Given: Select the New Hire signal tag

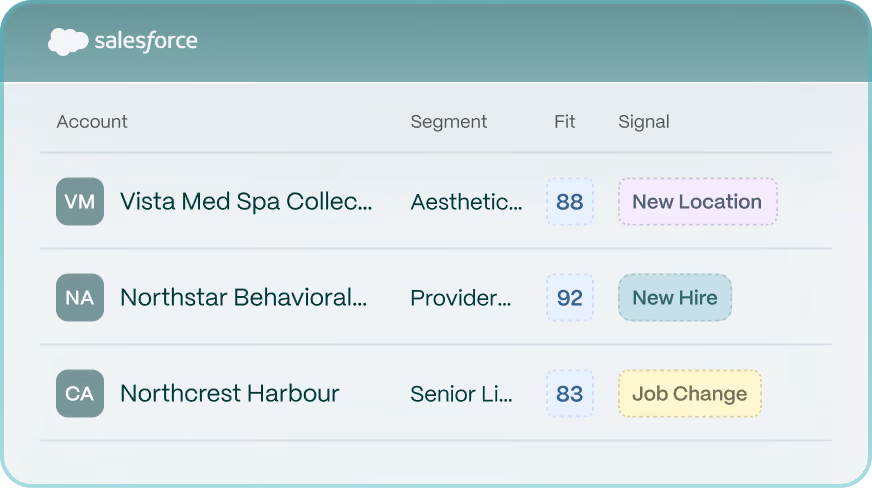Looking at the screenshot, I should (x=675, y=297).
